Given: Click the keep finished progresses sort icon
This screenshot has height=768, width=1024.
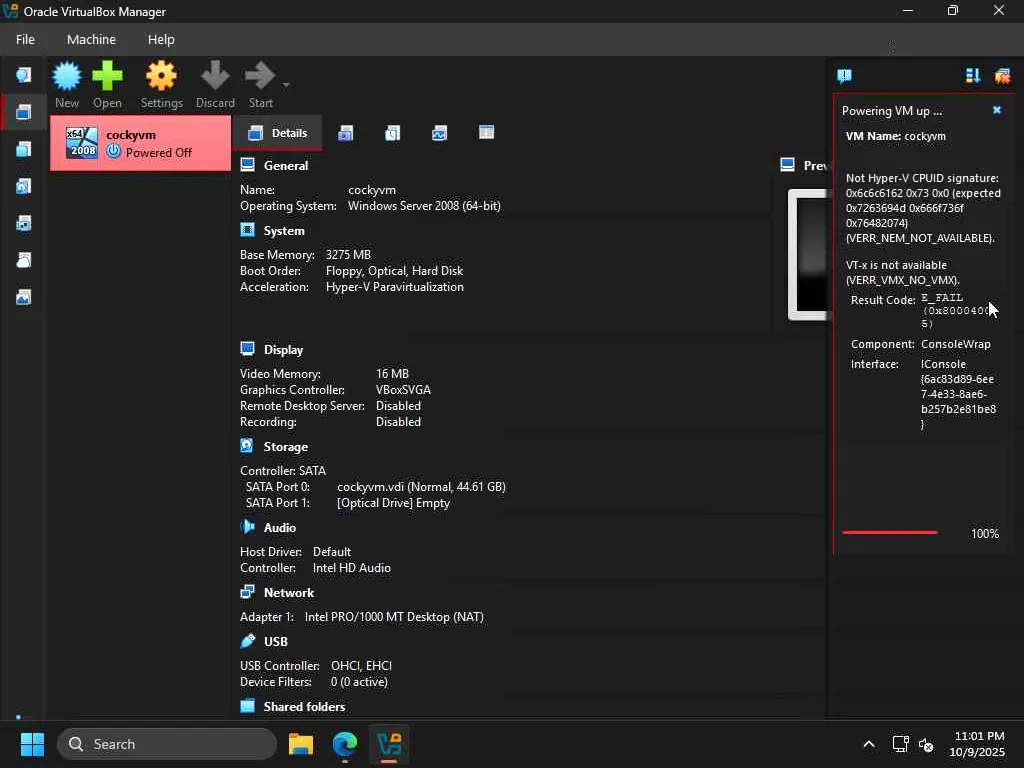Looking at the screenshot, I should [973, 76].
